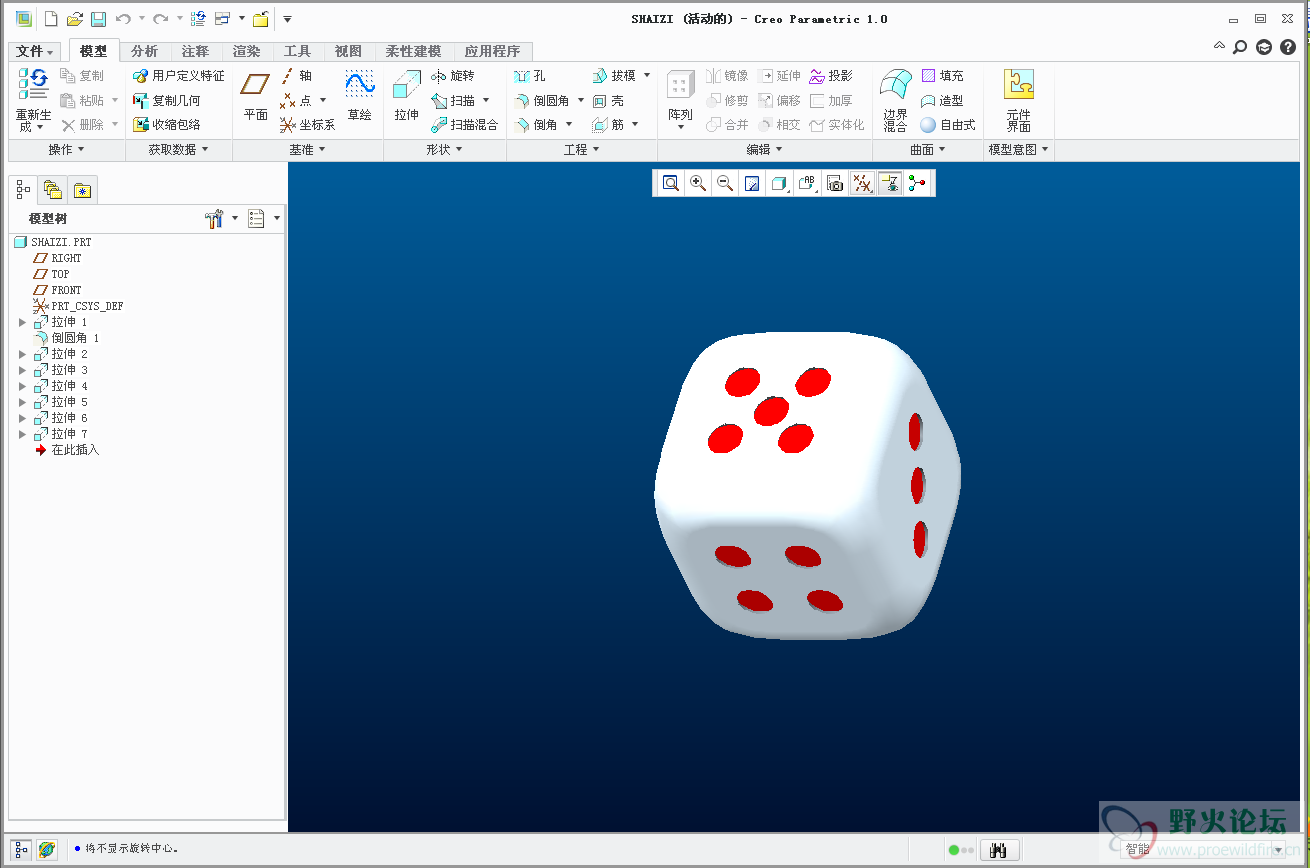This screenshot has width=1310, height=868.
Task: Click the zoom in icon in graphics toolbar
Action: (x=698, y=183)
